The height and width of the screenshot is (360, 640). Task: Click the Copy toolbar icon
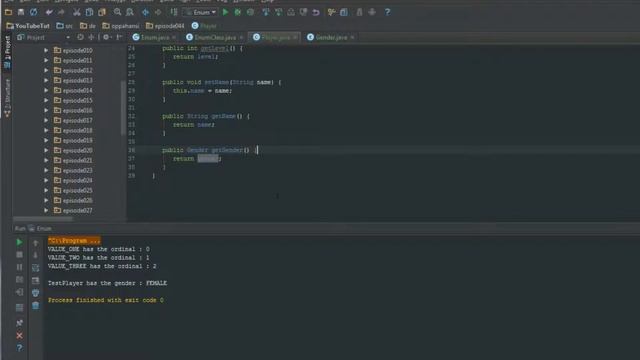89,12
